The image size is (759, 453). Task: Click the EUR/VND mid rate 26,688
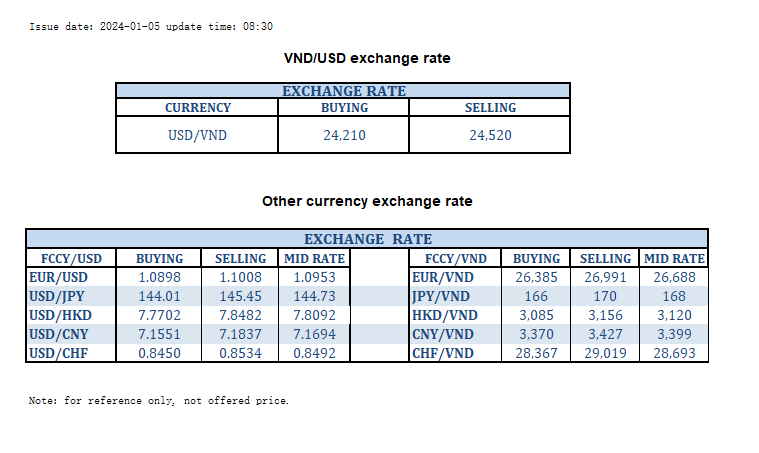[674, 277]
